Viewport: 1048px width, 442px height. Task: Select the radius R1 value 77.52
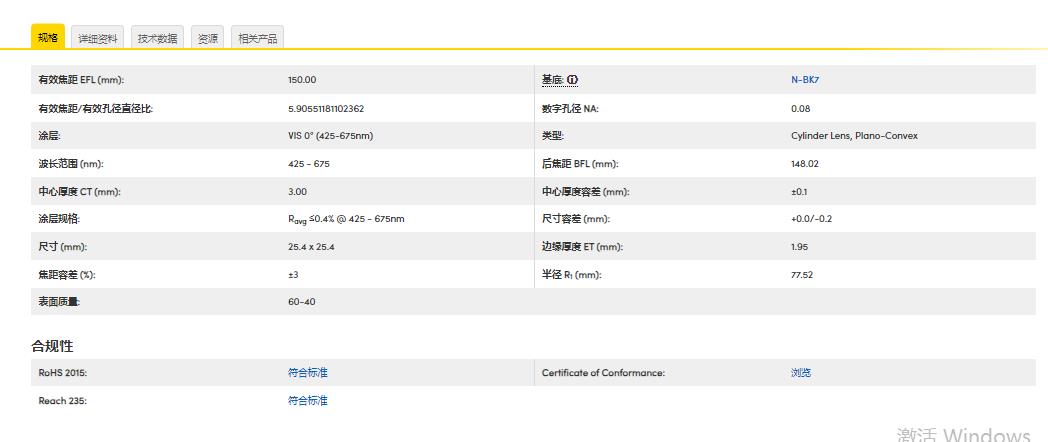[802, 274]
